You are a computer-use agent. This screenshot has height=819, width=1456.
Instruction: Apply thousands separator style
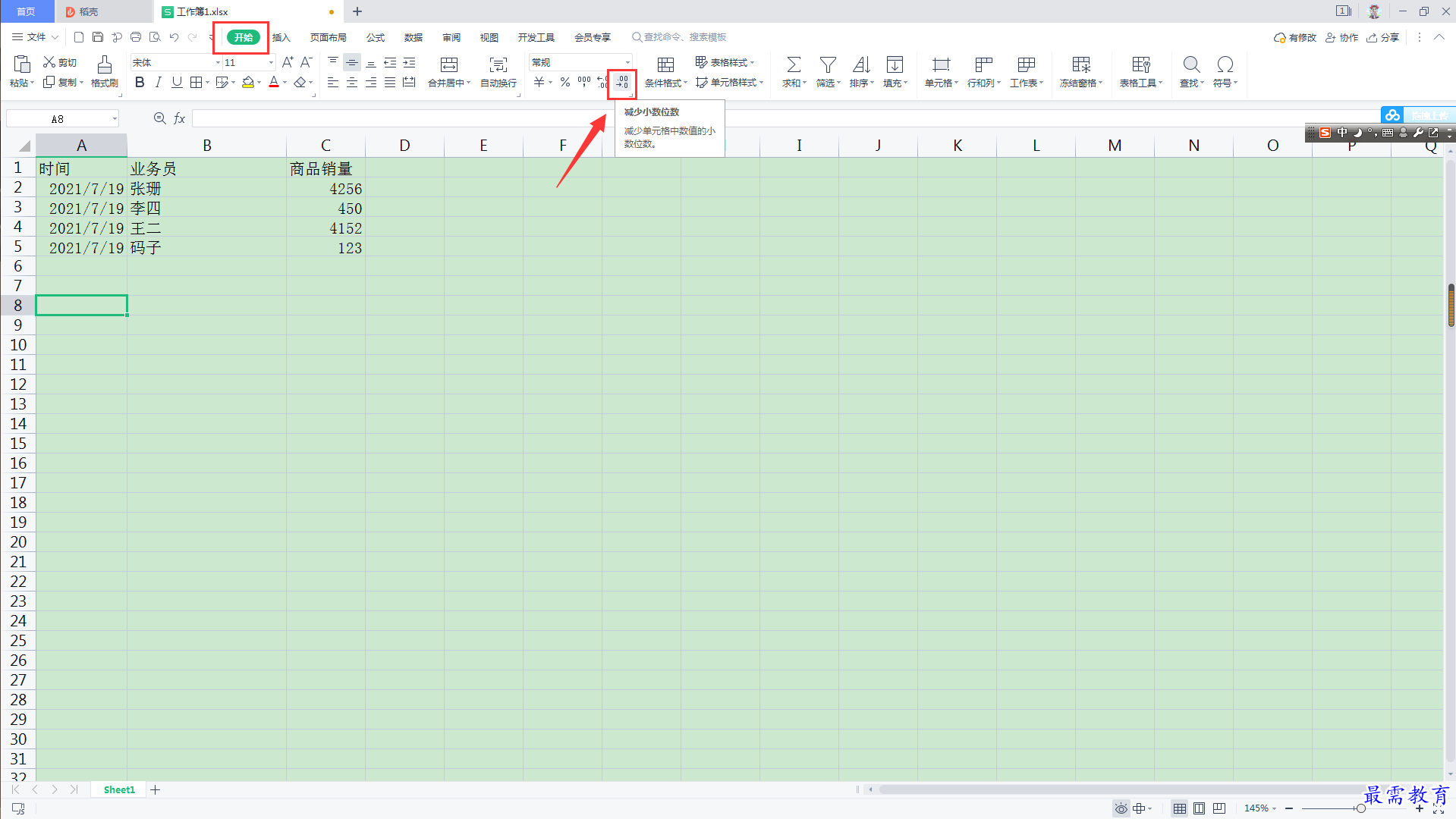pos(584,82)
